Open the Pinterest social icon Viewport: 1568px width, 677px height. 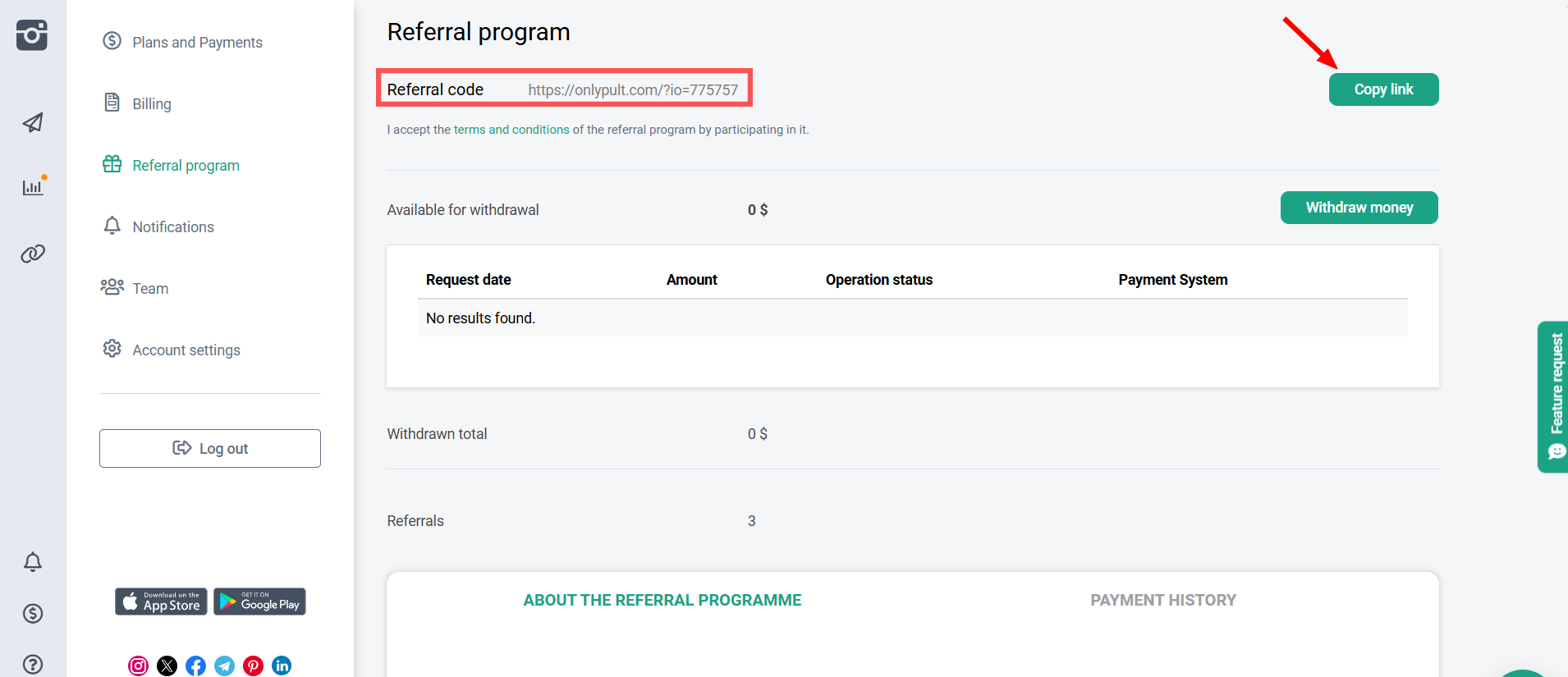[254, 666]
